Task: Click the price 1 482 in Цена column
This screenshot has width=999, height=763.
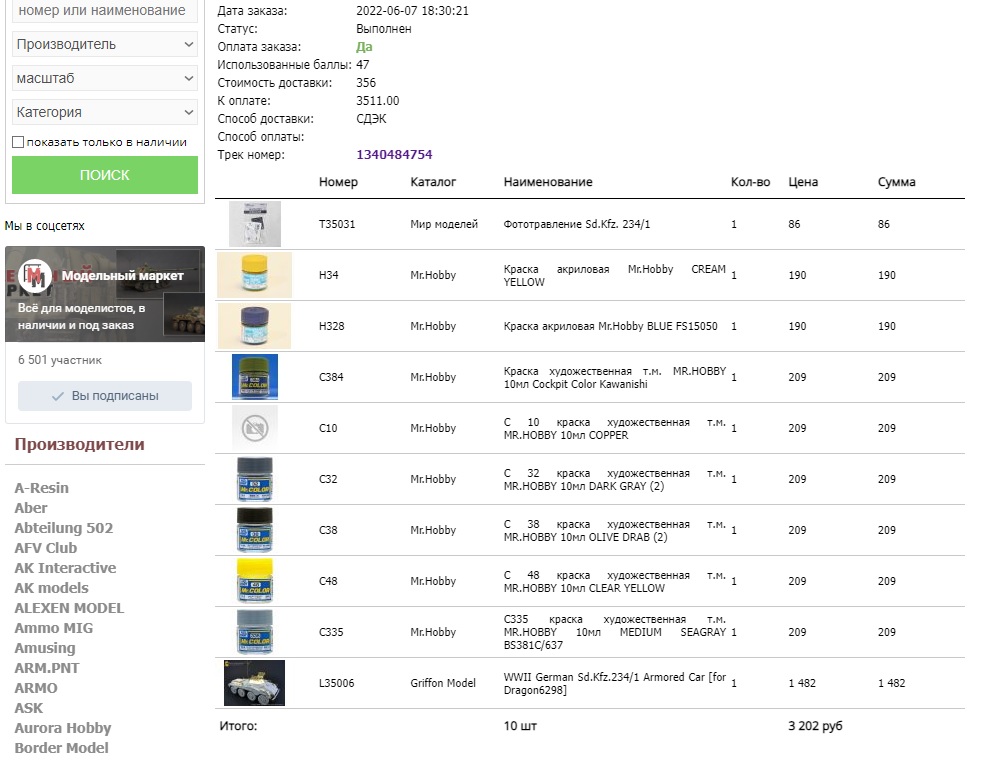Action: click(x=801, y=683)
